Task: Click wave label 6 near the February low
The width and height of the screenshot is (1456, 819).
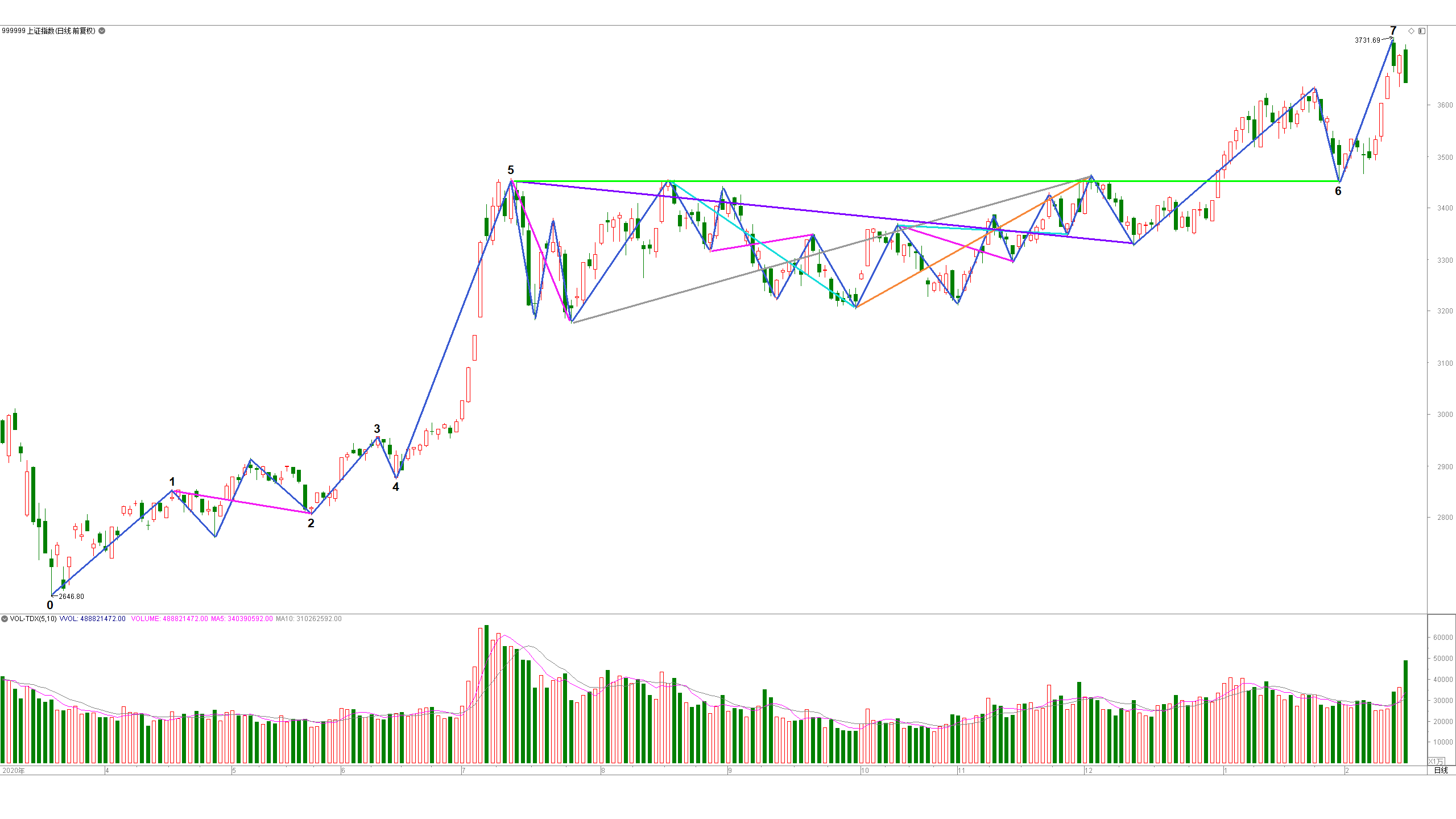Action: point(1338,191)
